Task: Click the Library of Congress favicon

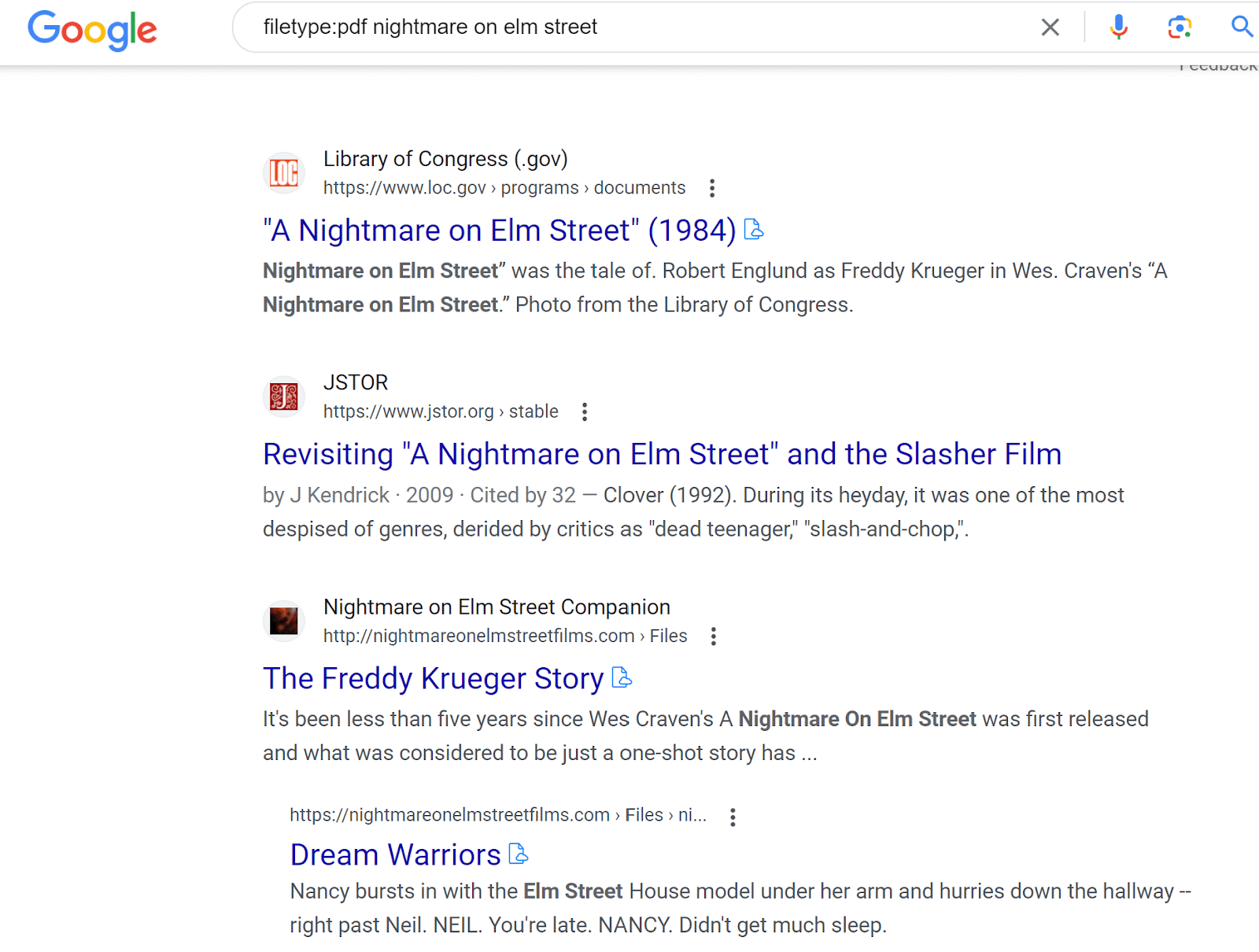Action: pos(283,172)
